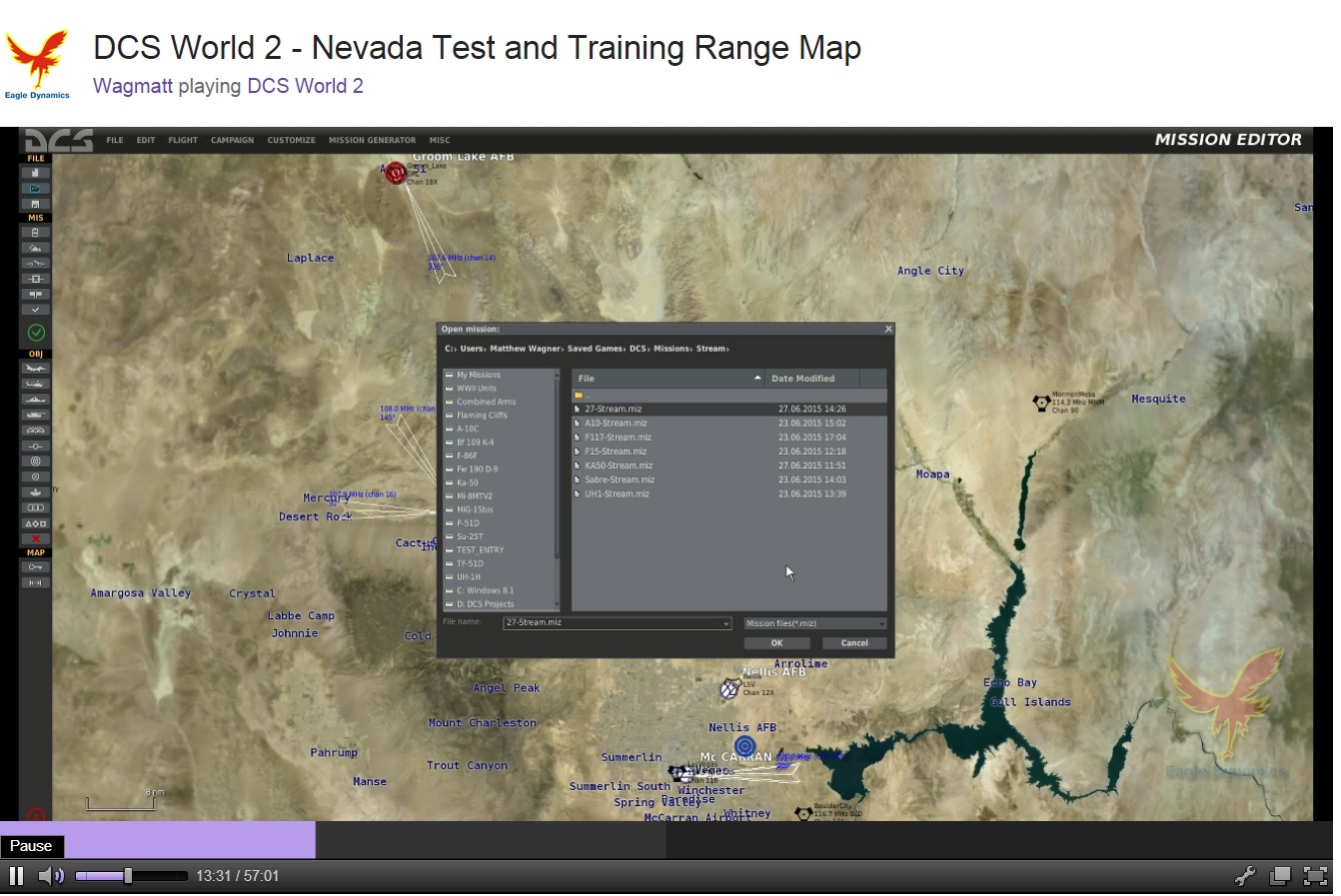Viewport: 1341px width, 896px height.
Task: Select the concentric circles target tool
Action: point(35,461)
